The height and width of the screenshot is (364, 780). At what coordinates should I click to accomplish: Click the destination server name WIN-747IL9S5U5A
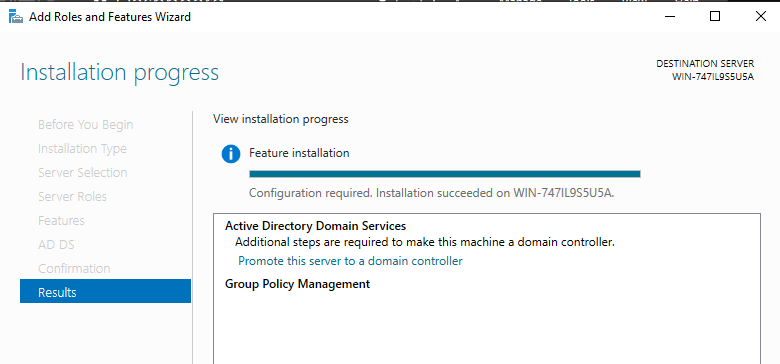coord(713,77)
